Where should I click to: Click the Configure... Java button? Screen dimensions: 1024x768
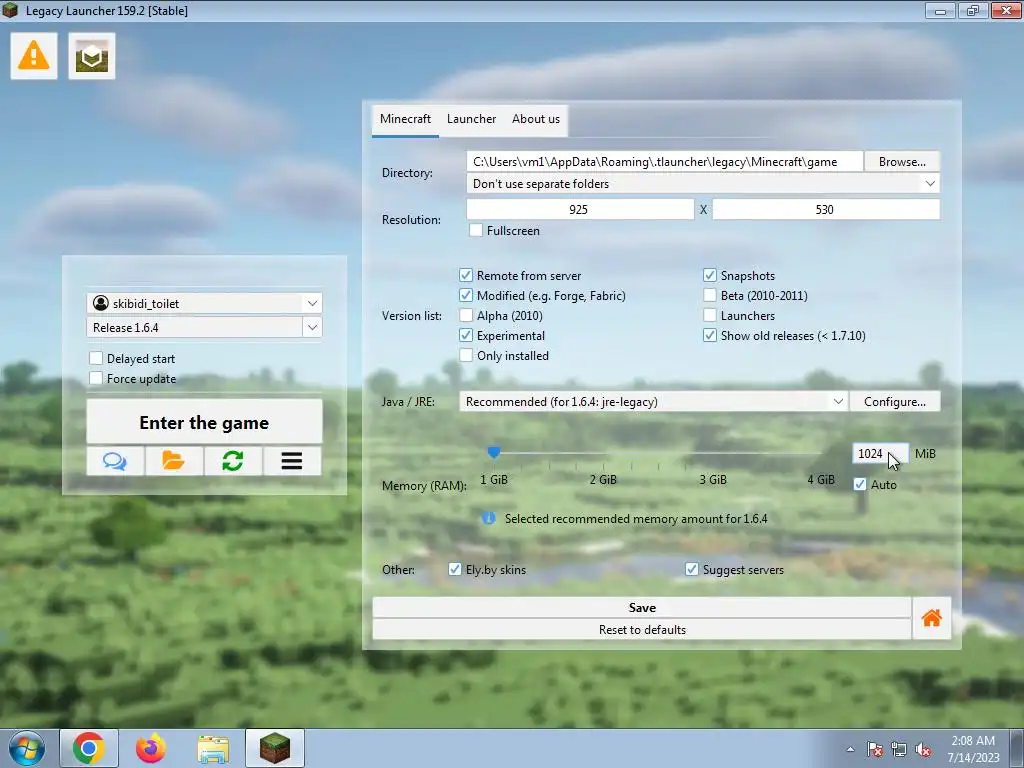pos(895,402)
